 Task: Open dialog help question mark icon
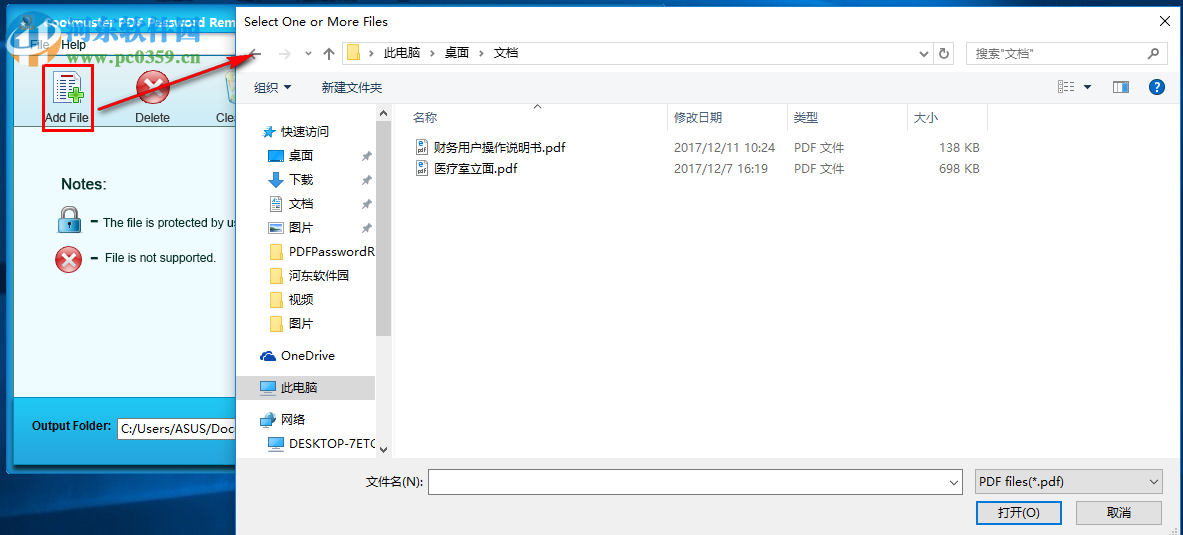pyautogui.click(x=1157, y=87)
